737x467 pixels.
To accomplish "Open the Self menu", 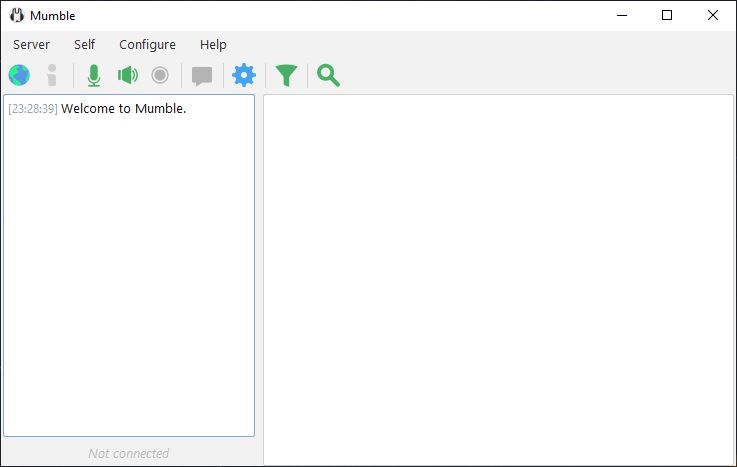I will click(84, 45).
